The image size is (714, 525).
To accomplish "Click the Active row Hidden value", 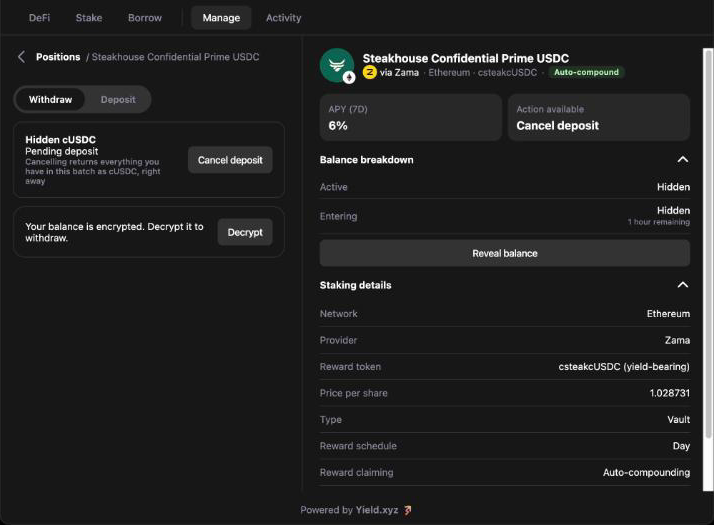I will click(673, 187).
